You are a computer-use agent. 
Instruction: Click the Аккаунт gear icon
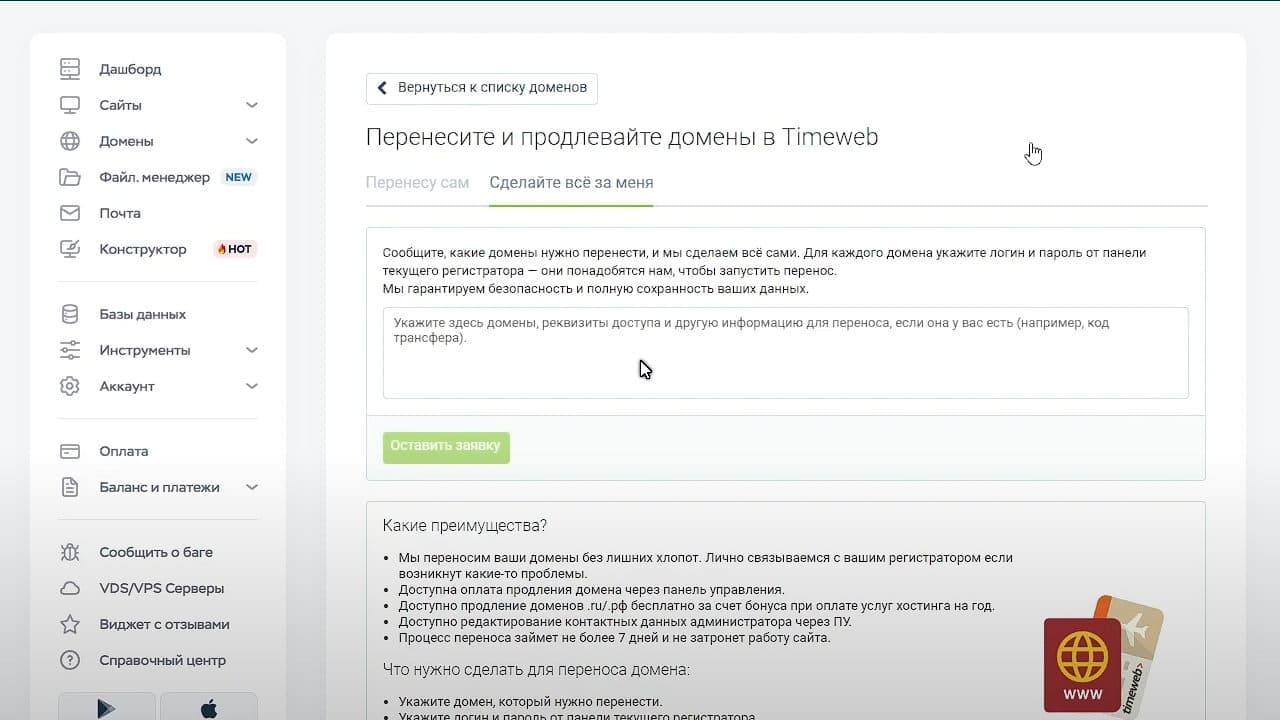(70, 386)
